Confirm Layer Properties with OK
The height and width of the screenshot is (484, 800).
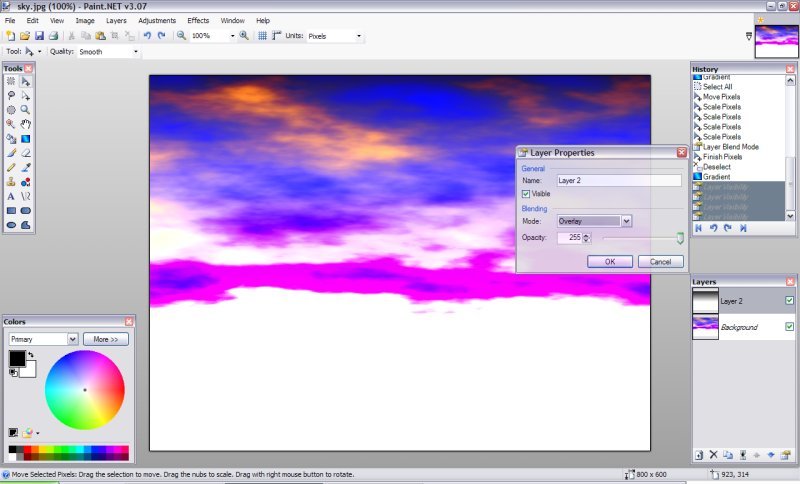coord(610,261)
